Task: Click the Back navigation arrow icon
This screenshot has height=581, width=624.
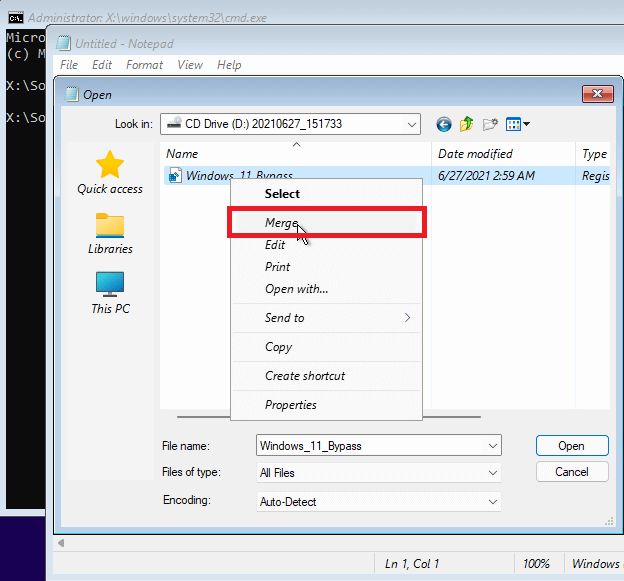Action: 444,124
